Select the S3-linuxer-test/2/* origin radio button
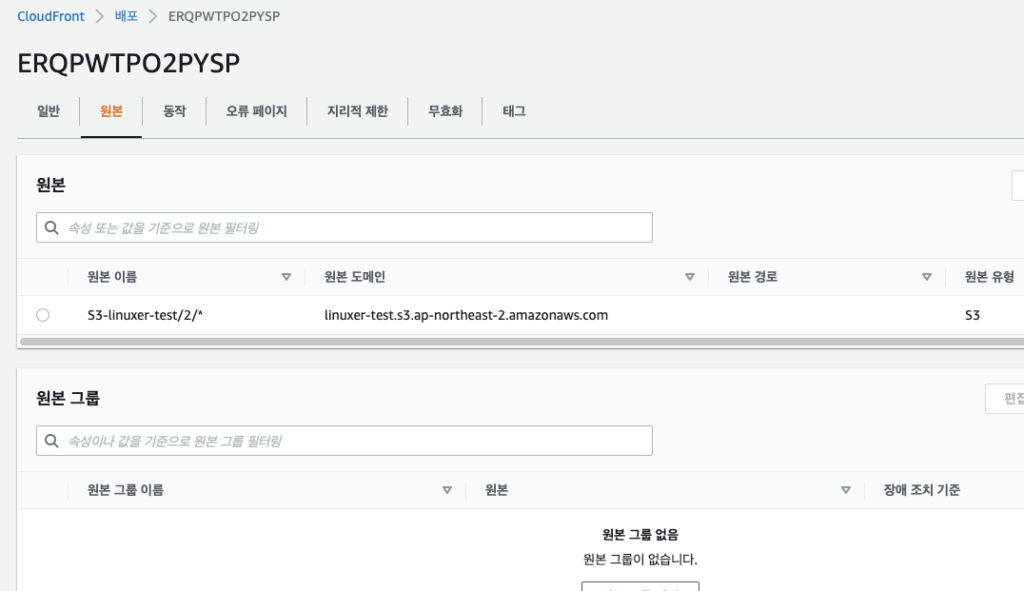Viewport: 1024px width, 591px height. pyautogui.click(x=42, y=315)
